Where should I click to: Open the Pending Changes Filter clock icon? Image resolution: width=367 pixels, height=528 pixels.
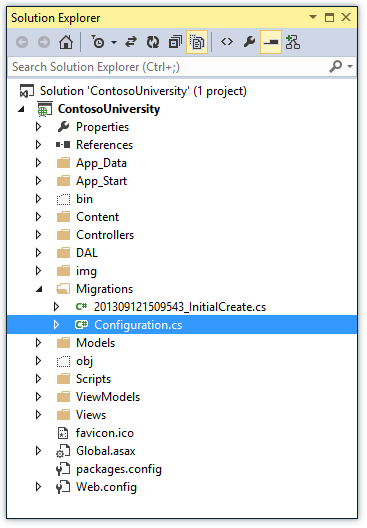tap(98, 42)
